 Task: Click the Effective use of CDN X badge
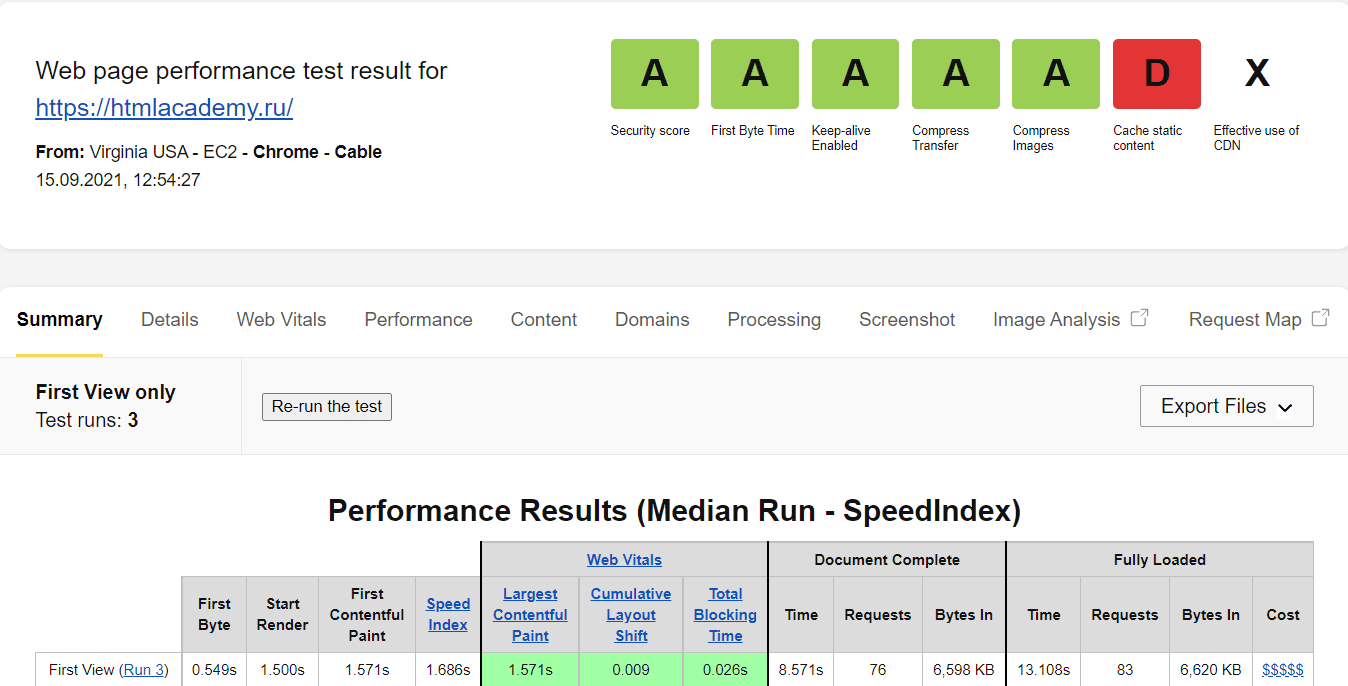tap(1257, 74)
